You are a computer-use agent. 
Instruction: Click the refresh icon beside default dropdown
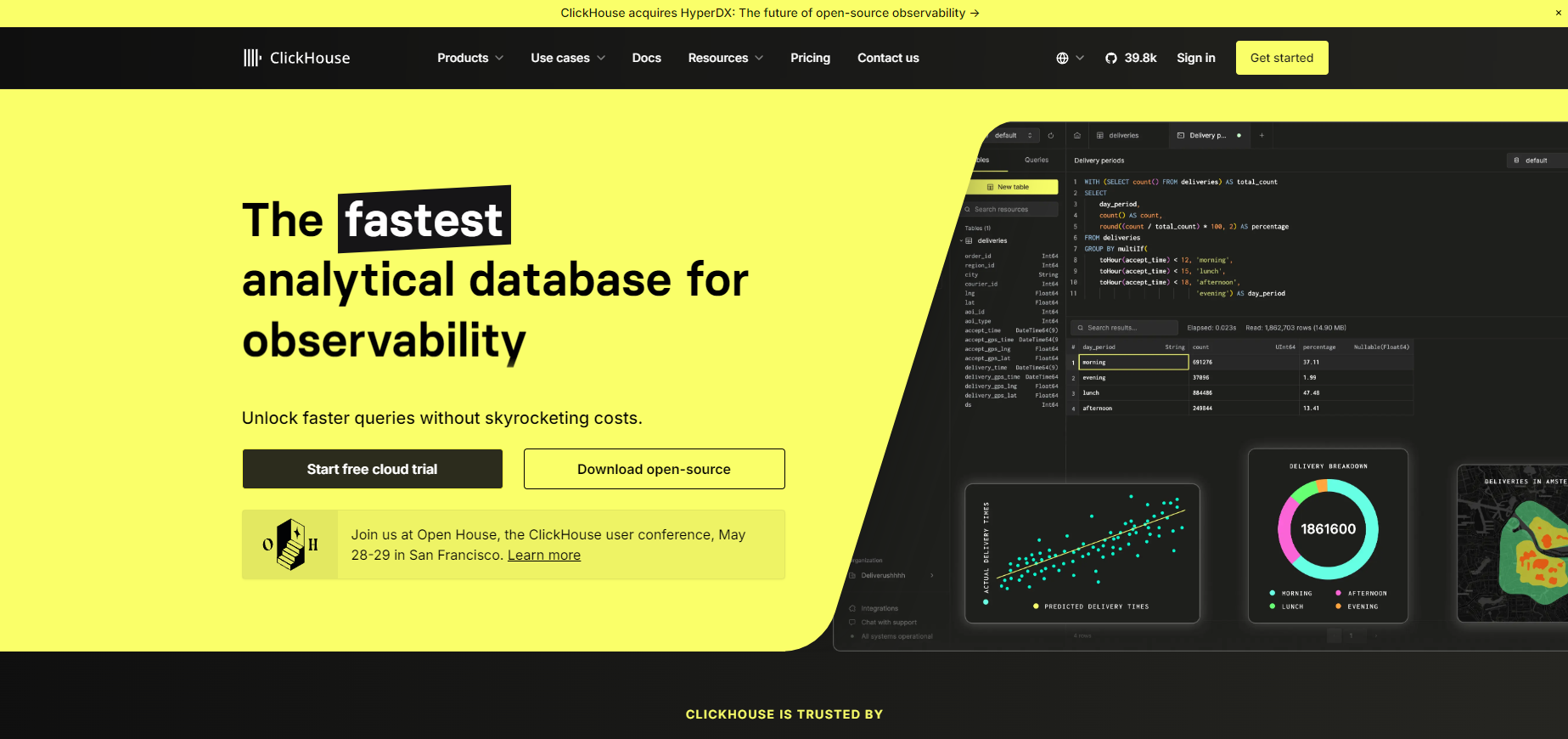[1051, 135]
